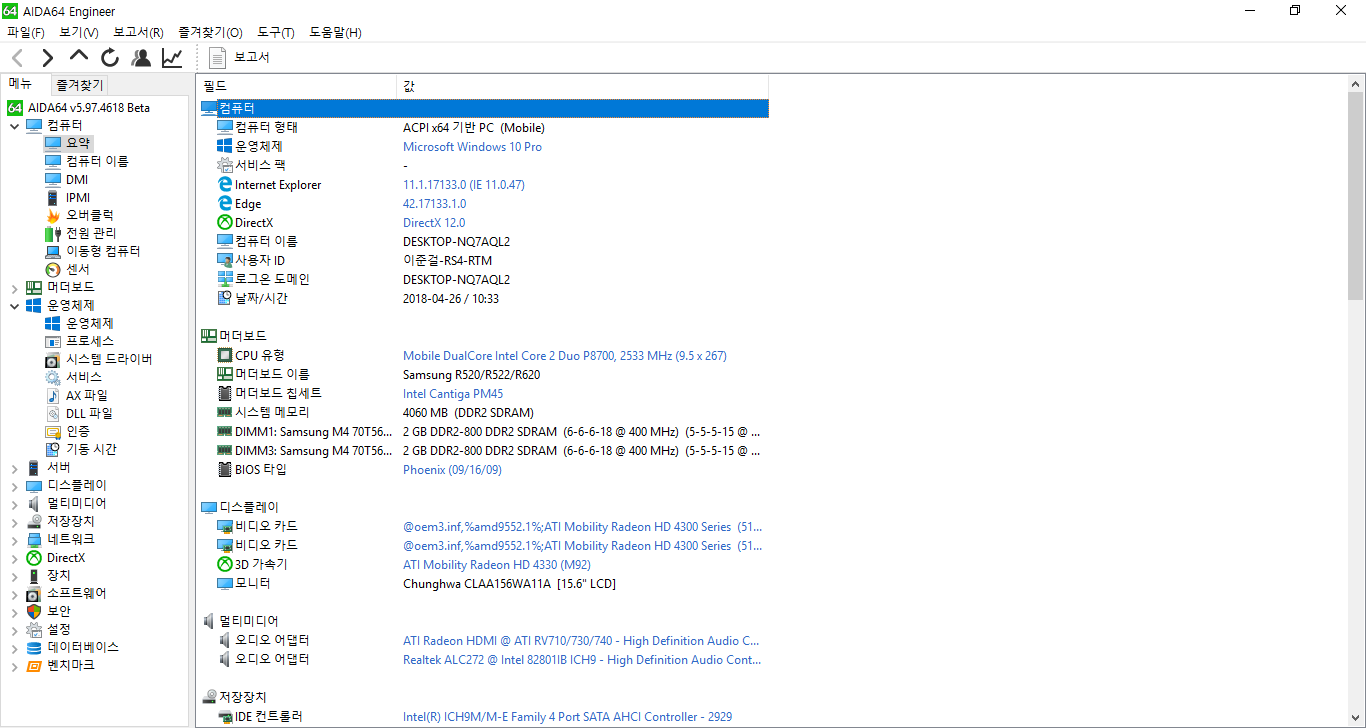Open the 서비스 gear icon item
The width and height of the screenshot is (1366, 728).
(x=73, y=377)
